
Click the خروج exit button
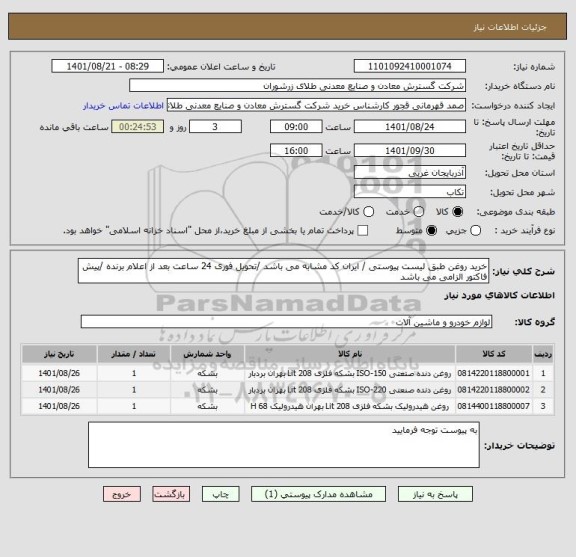click(122, 494)
